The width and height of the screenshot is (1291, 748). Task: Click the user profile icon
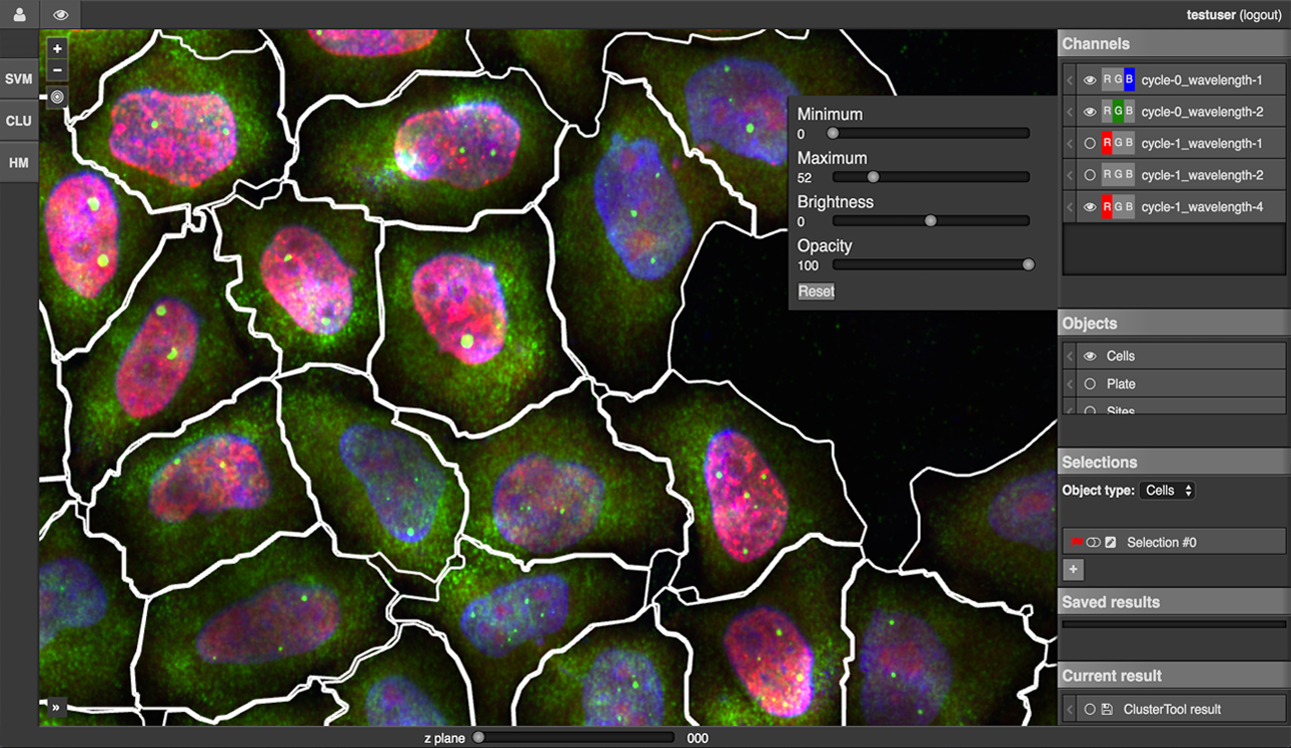(x=19, y=14)
